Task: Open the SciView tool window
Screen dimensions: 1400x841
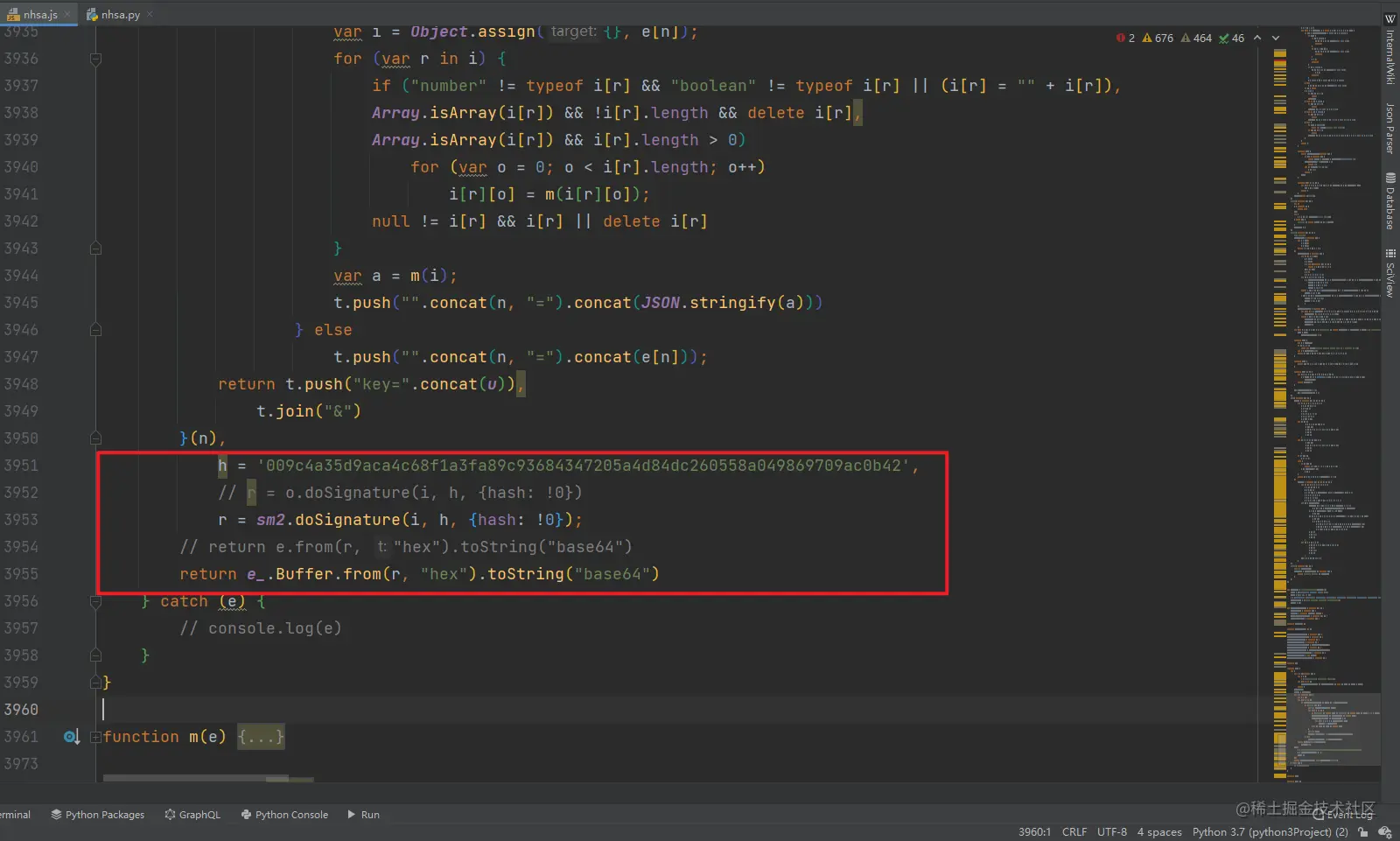Action: tap(1389, 273)
